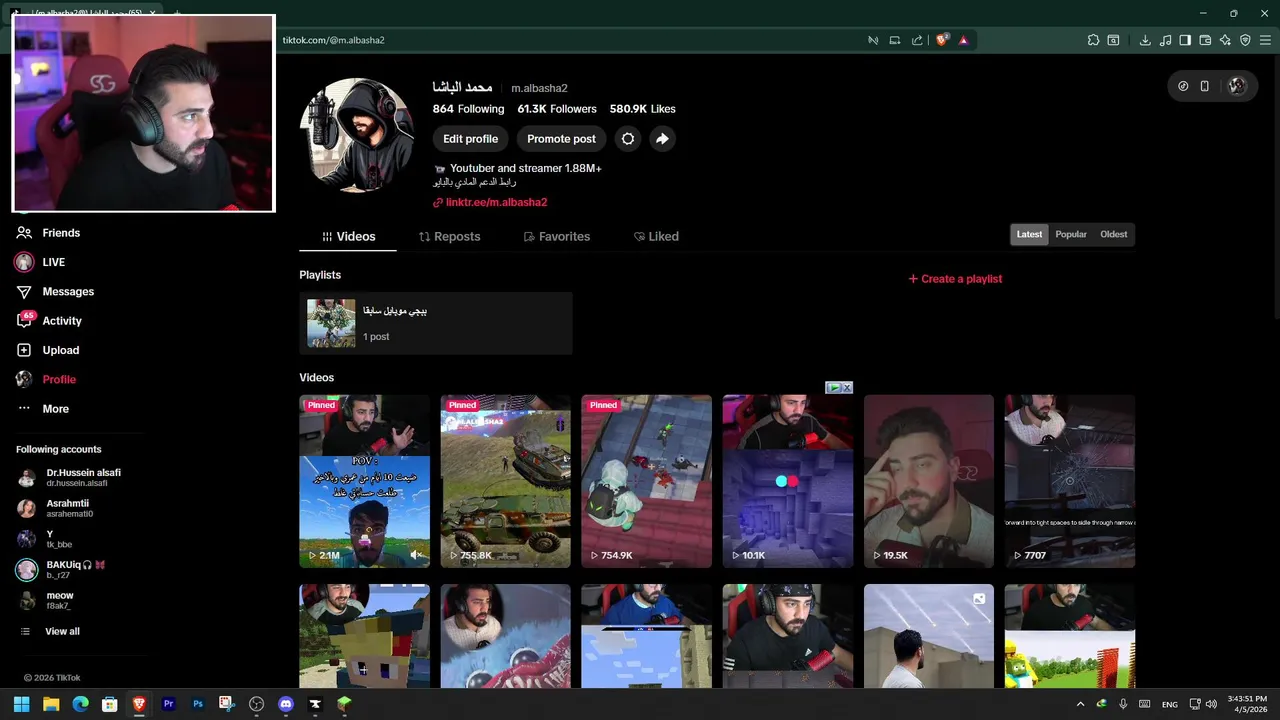
Task: Click the TikTok coins icon at top right
Action: 1183,86
